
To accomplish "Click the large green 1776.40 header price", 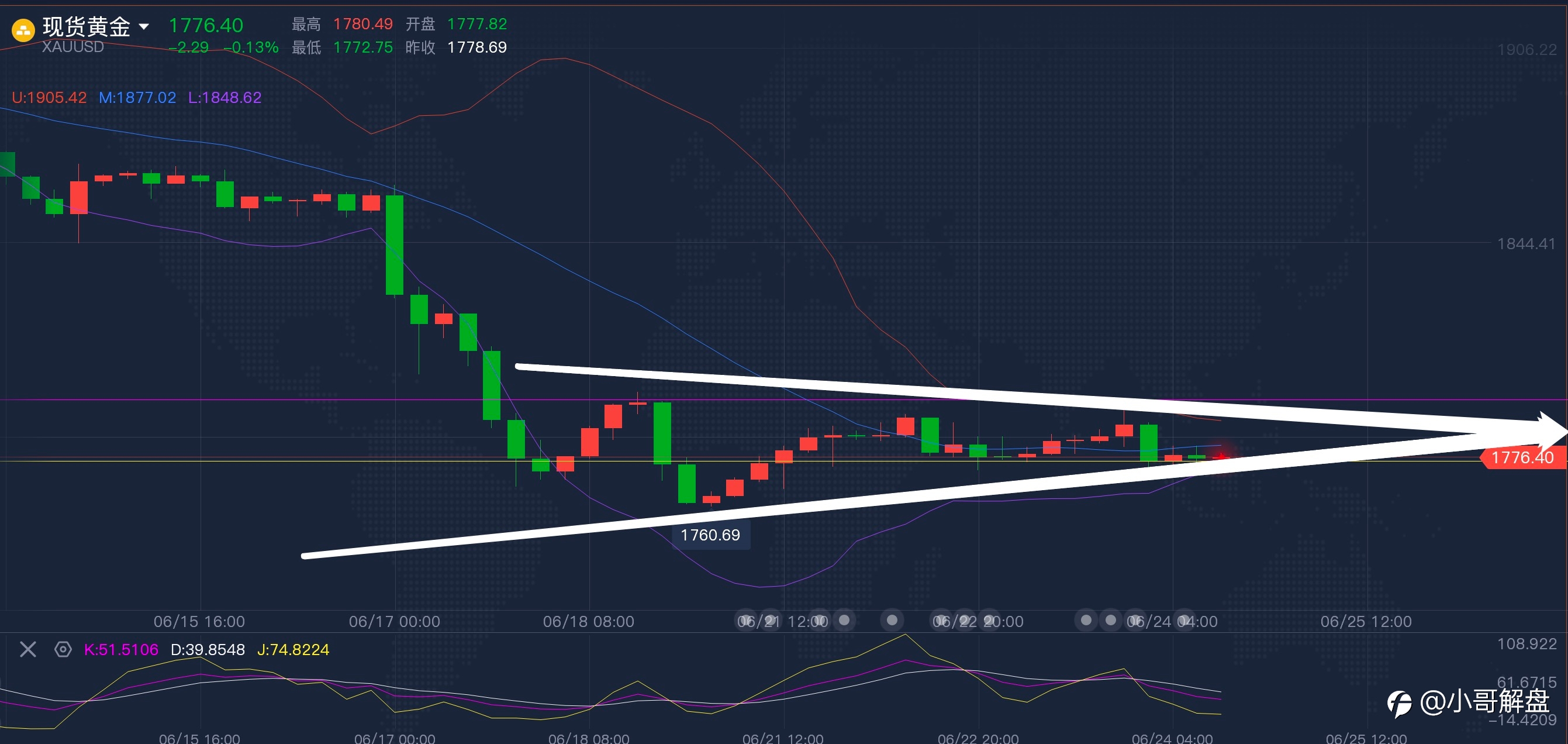I will pos(206,25).
